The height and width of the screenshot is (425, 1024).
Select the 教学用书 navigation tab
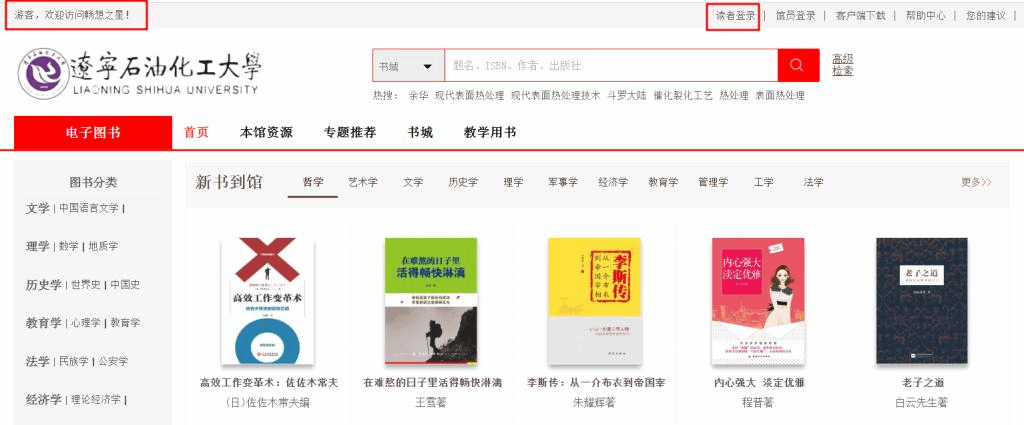(490, 133)
